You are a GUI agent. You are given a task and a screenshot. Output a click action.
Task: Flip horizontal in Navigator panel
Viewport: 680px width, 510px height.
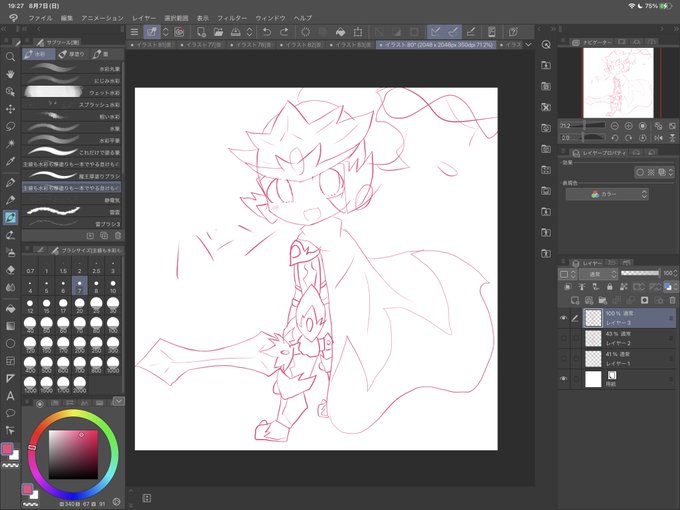coord(658,138)
